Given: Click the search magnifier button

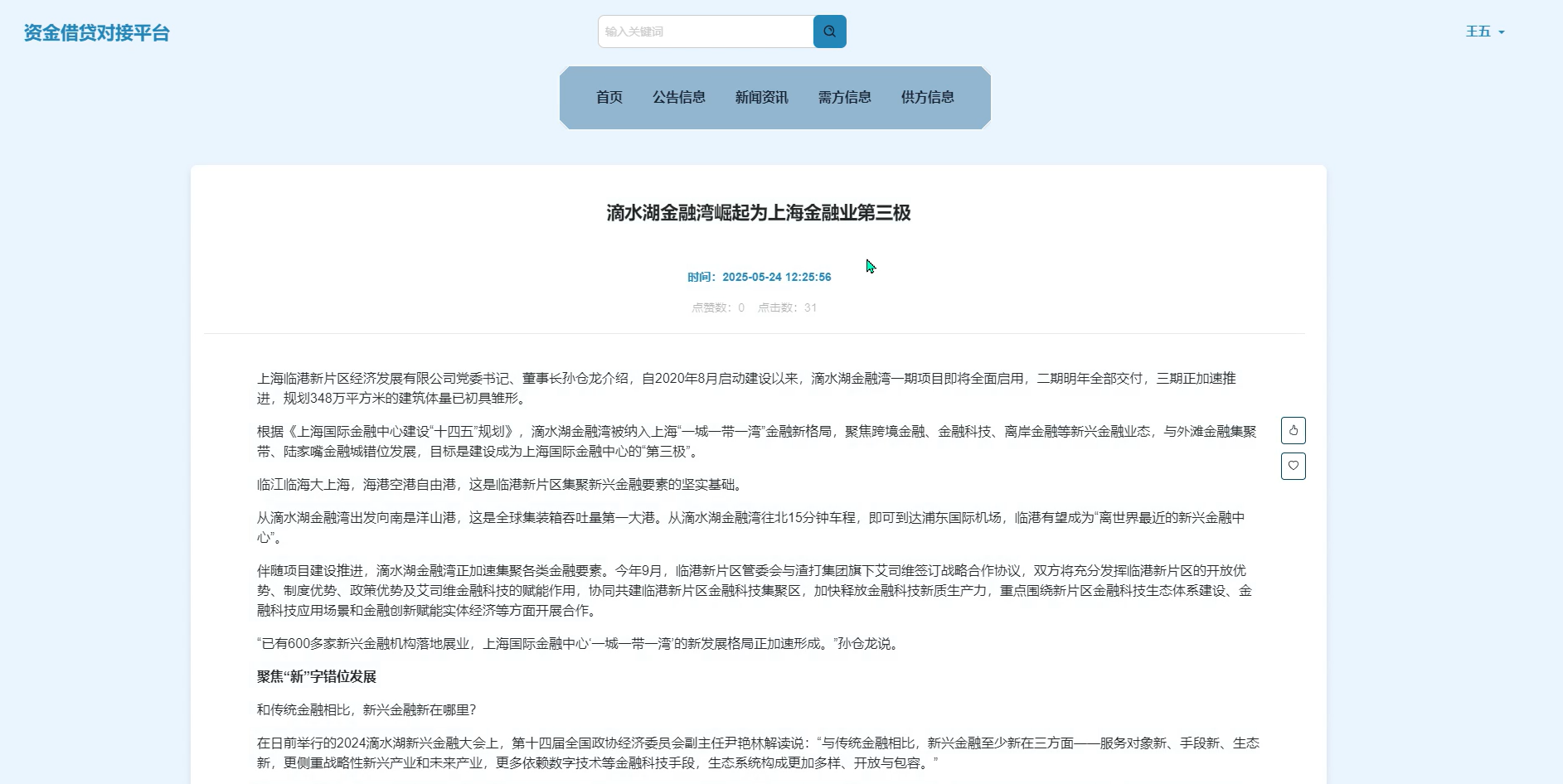Looking at the screenshot, I should coord(829,31).
